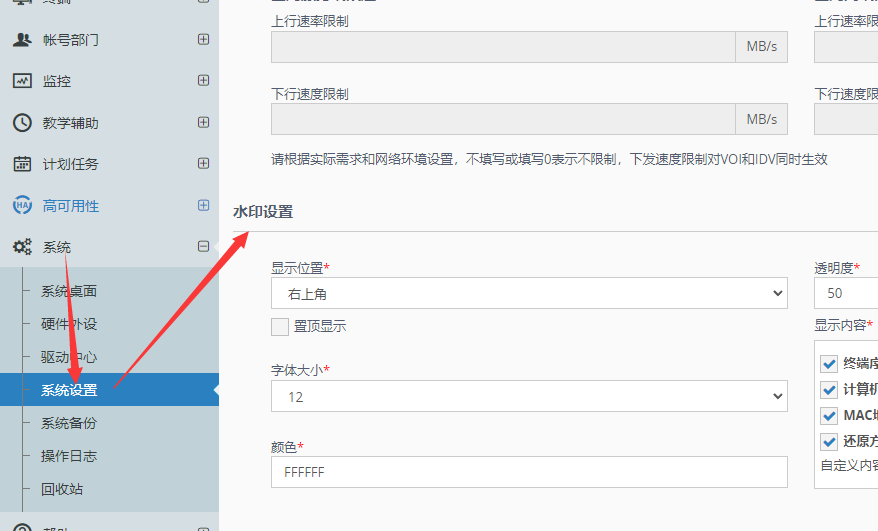Screen dimensions: 878x531
Task: Open 操作日志 from the sidebar
Action: 69,456
